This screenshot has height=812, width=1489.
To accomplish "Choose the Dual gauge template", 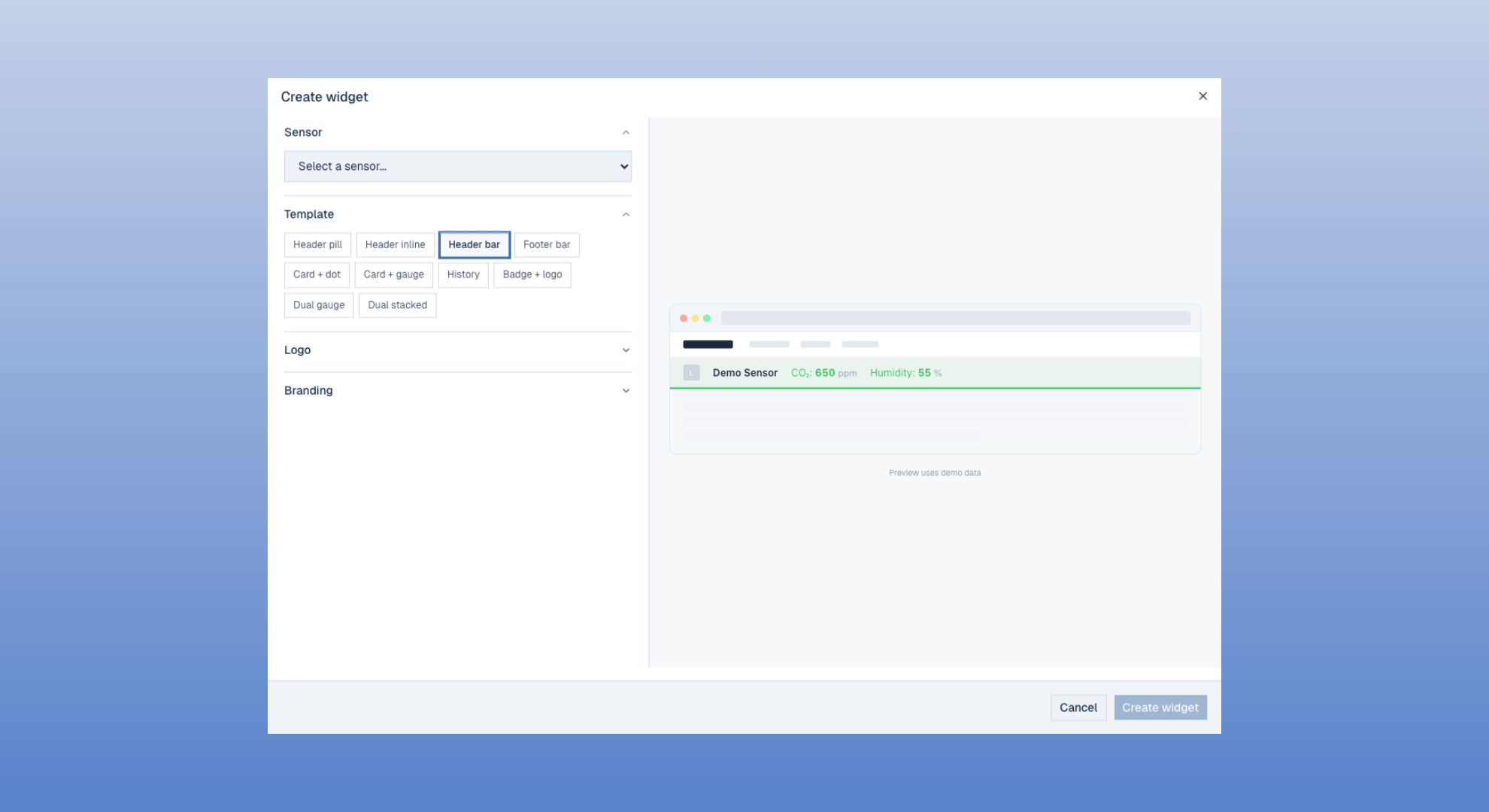I will 319,305.
